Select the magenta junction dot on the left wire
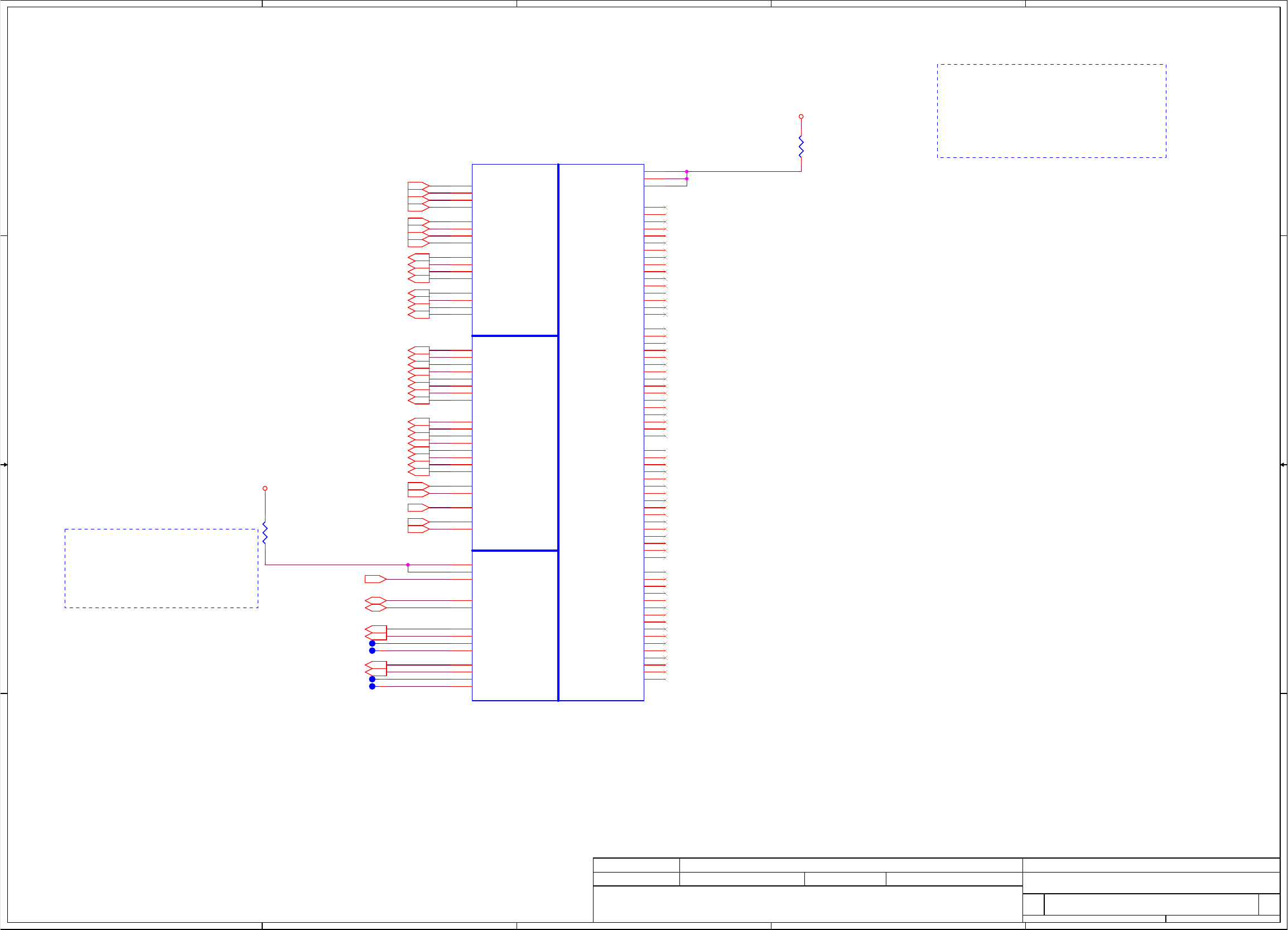Screen dimensions: 1288x930 point(408,565)
